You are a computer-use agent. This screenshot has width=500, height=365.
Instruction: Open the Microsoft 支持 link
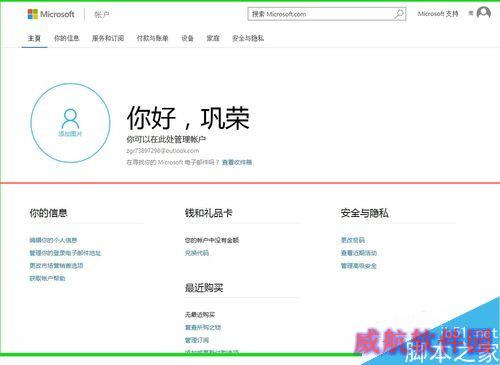[438, 14]
